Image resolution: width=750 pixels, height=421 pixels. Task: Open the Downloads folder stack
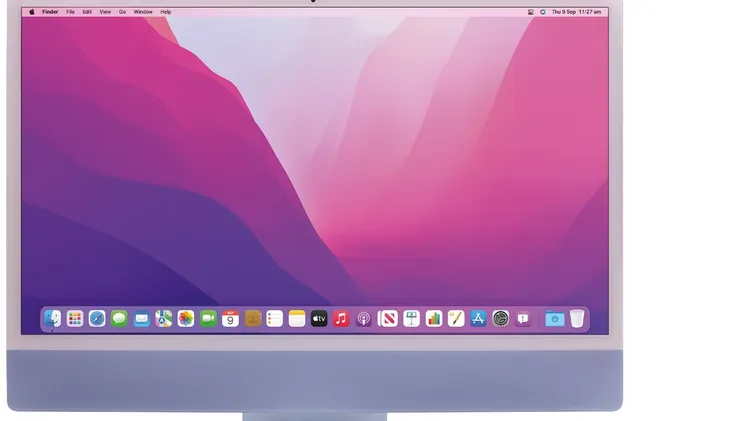[555, 318]
